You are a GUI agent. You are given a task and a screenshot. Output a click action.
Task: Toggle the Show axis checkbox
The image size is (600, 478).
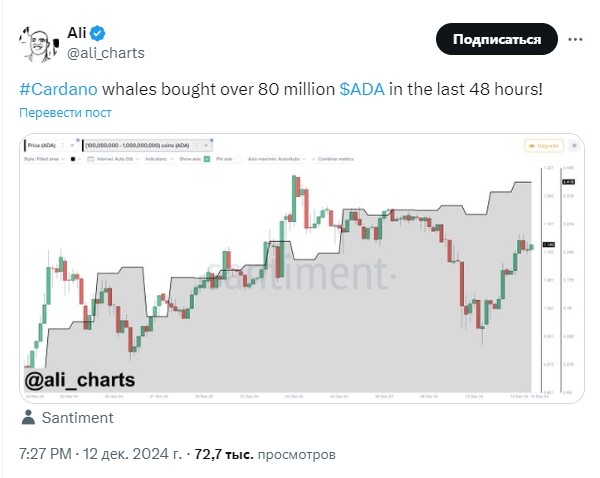[207, 159]
